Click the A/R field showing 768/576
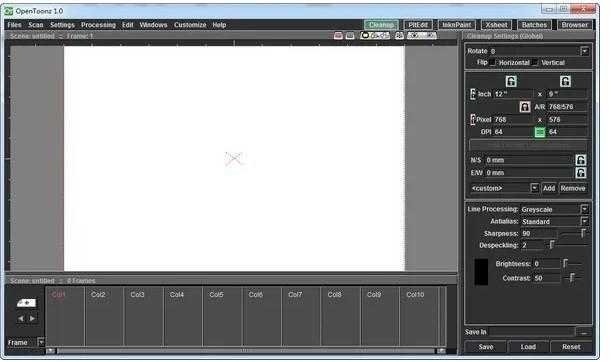Viewport: 611px width, 362px height. coord(567,107)
